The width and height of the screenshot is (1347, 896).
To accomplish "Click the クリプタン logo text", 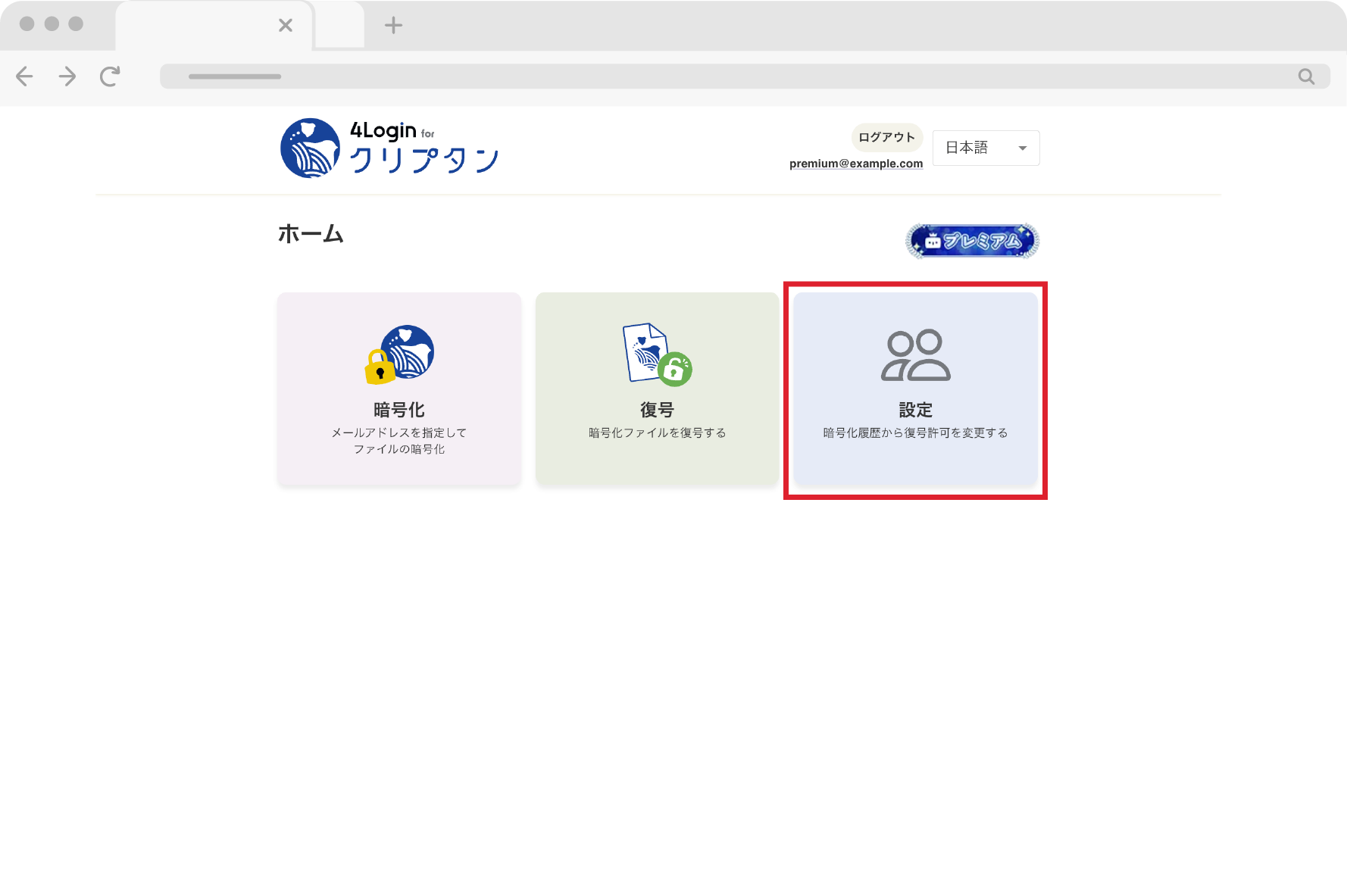I will (424, 160).
